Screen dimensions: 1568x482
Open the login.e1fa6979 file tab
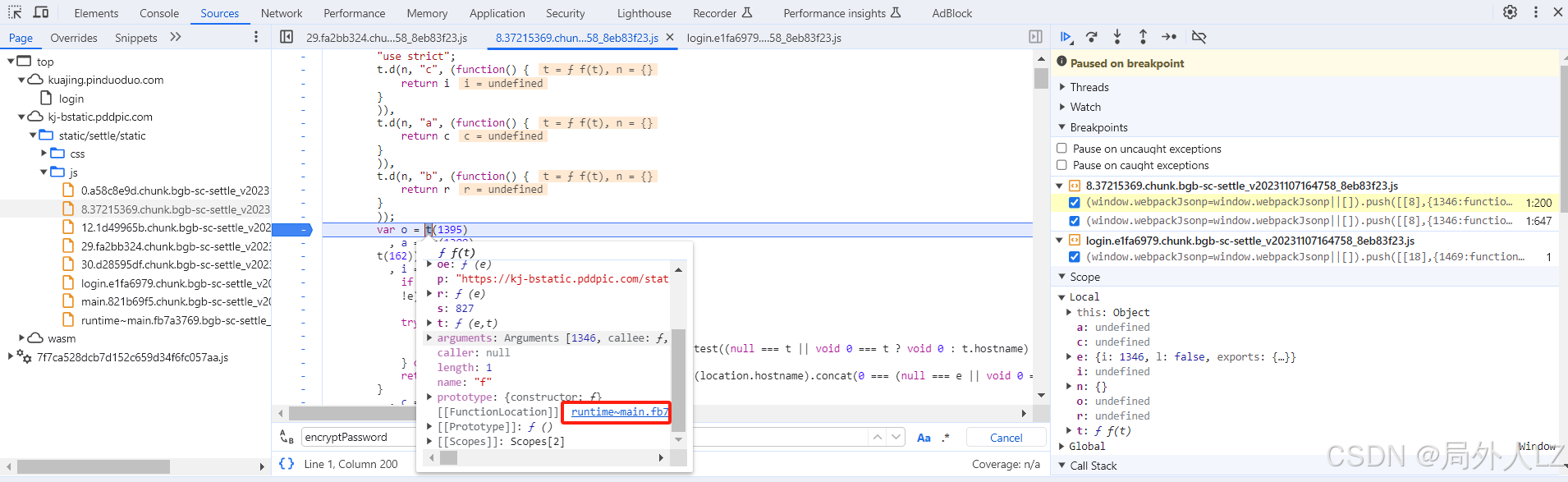(x=763, y=38)
